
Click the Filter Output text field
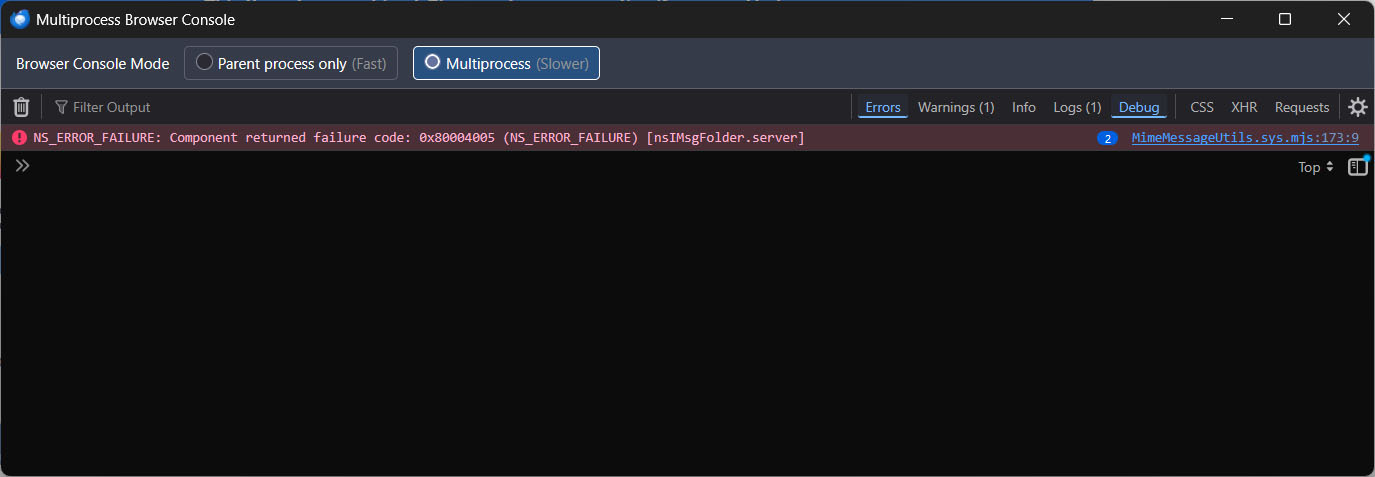450,107
